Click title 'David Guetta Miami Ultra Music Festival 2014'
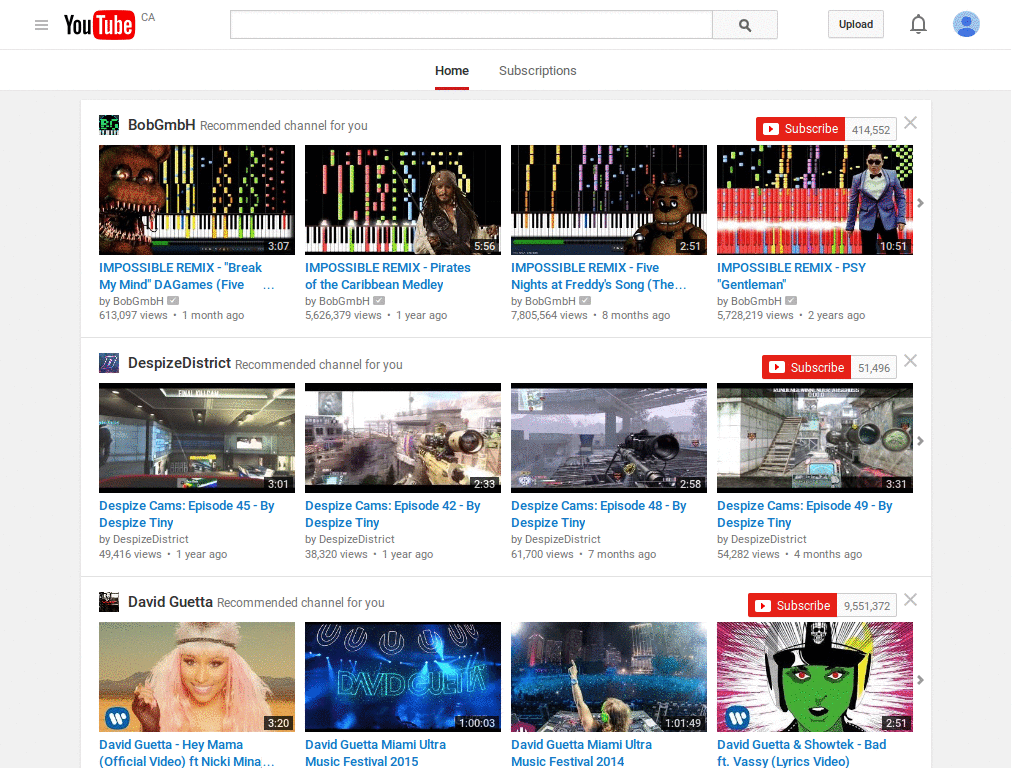 pos(581,753)
